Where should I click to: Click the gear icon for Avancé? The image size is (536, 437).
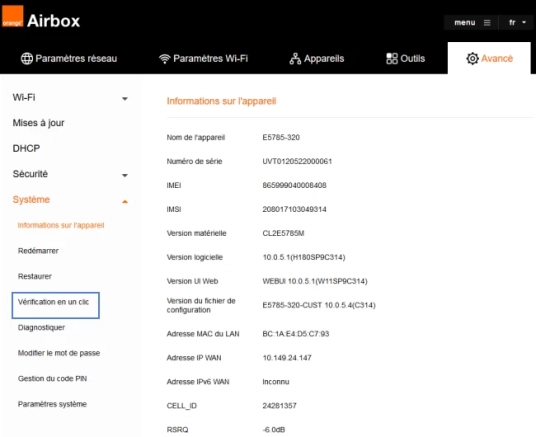click(472, 58)
